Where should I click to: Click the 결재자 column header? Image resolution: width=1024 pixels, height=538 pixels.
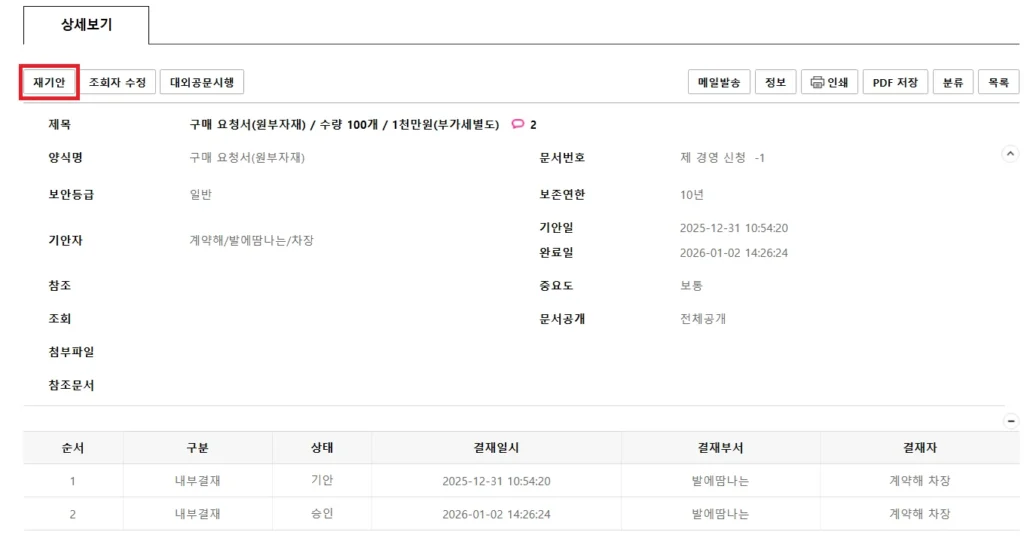click(919, 448)
